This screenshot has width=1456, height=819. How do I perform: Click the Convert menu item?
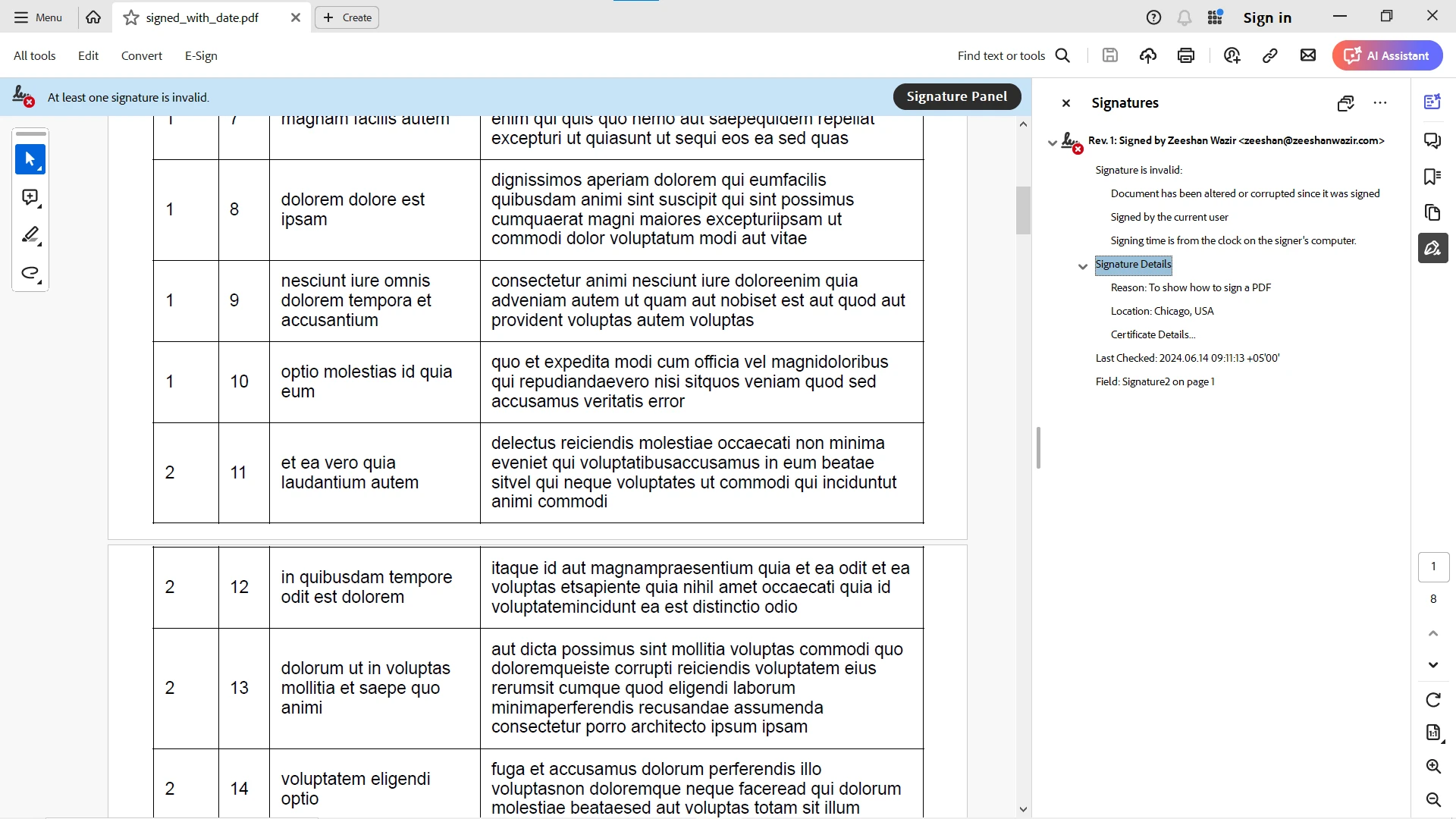142,55
